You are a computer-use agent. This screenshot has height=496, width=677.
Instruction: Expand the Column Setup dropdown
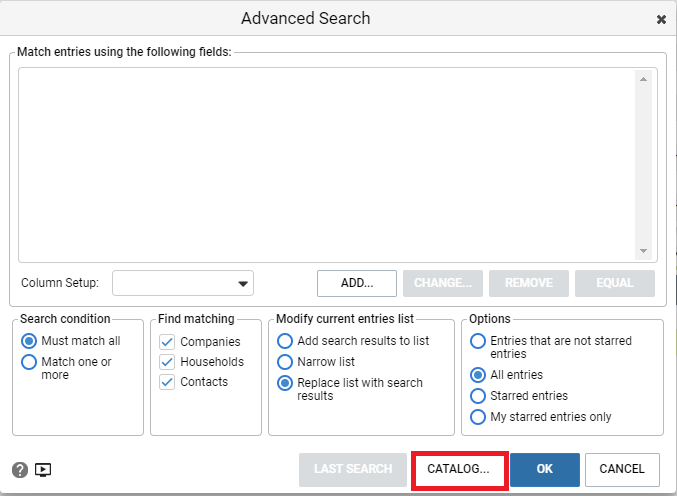[183, 283]
